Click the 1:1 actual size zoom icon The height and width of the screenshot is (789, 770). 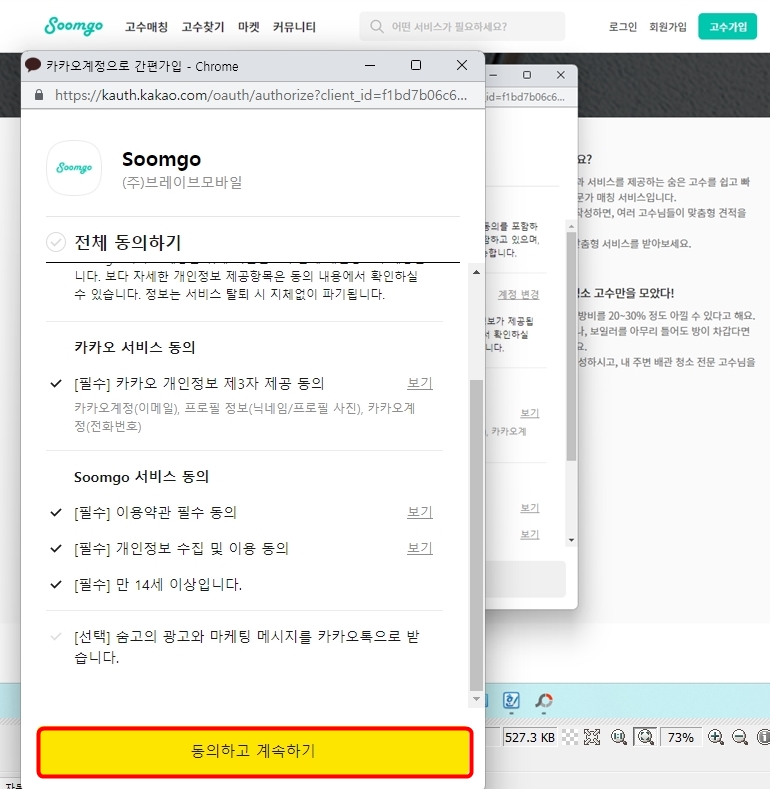coord(619,737)
